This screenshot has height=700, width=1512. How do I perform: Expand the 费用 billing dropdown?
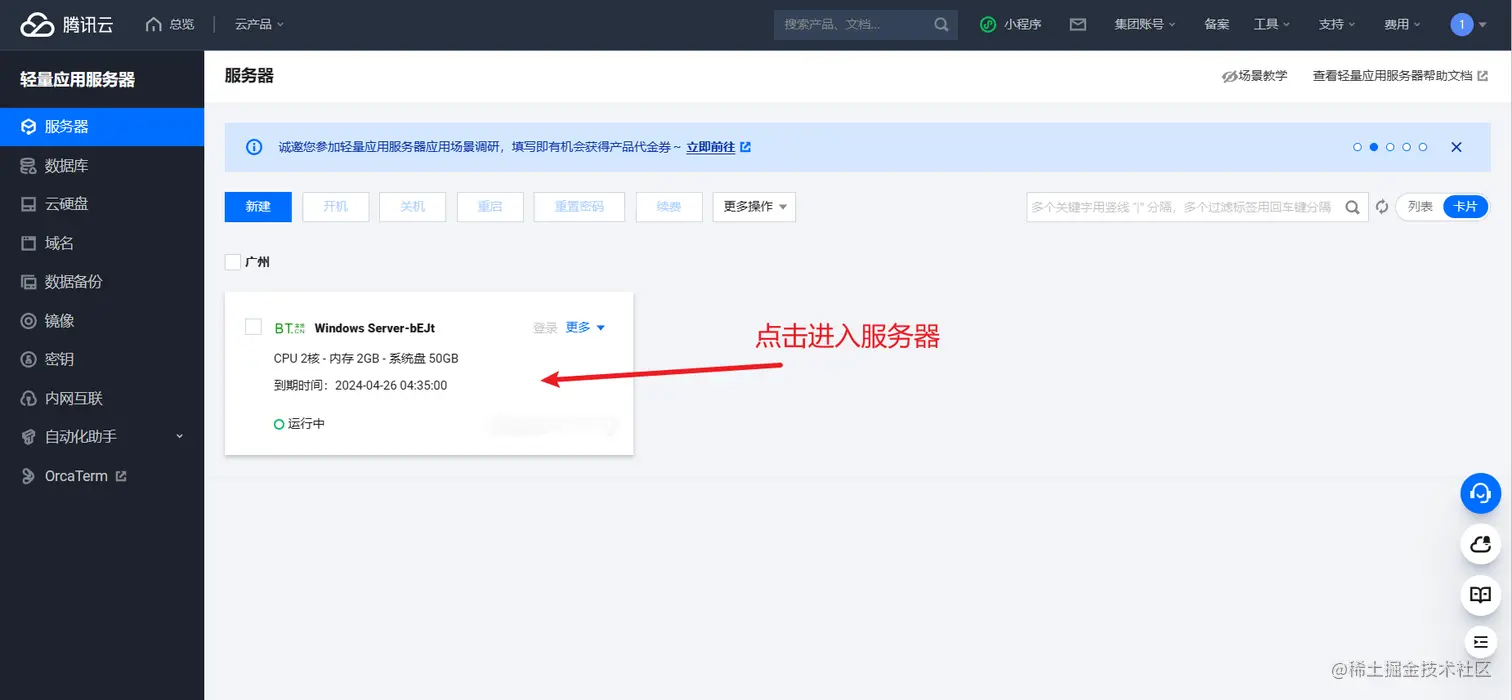(1403, 24)
